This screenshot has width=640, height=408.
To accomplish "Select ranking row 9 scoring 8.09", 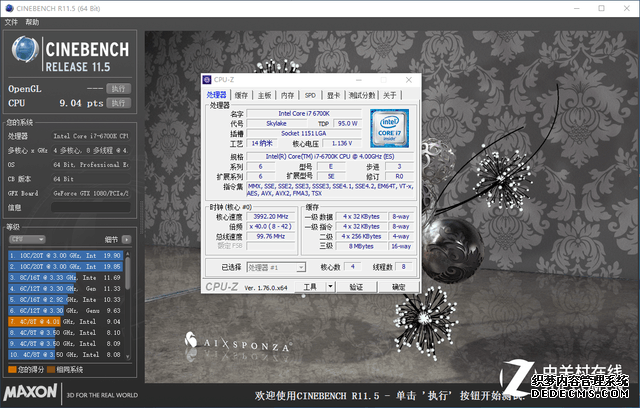I will [65, 344].
